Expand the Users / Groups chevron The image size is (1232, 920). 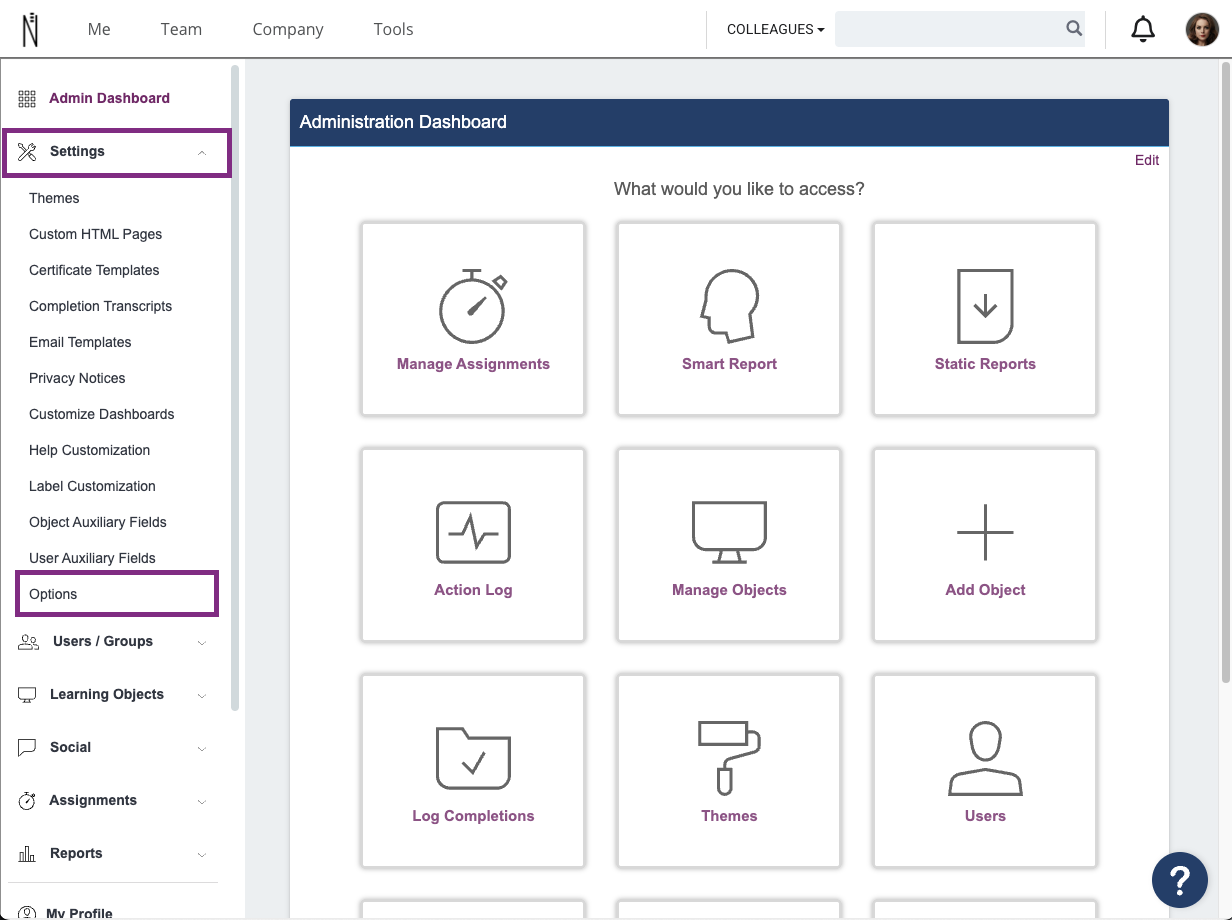(x=201, y=643)
